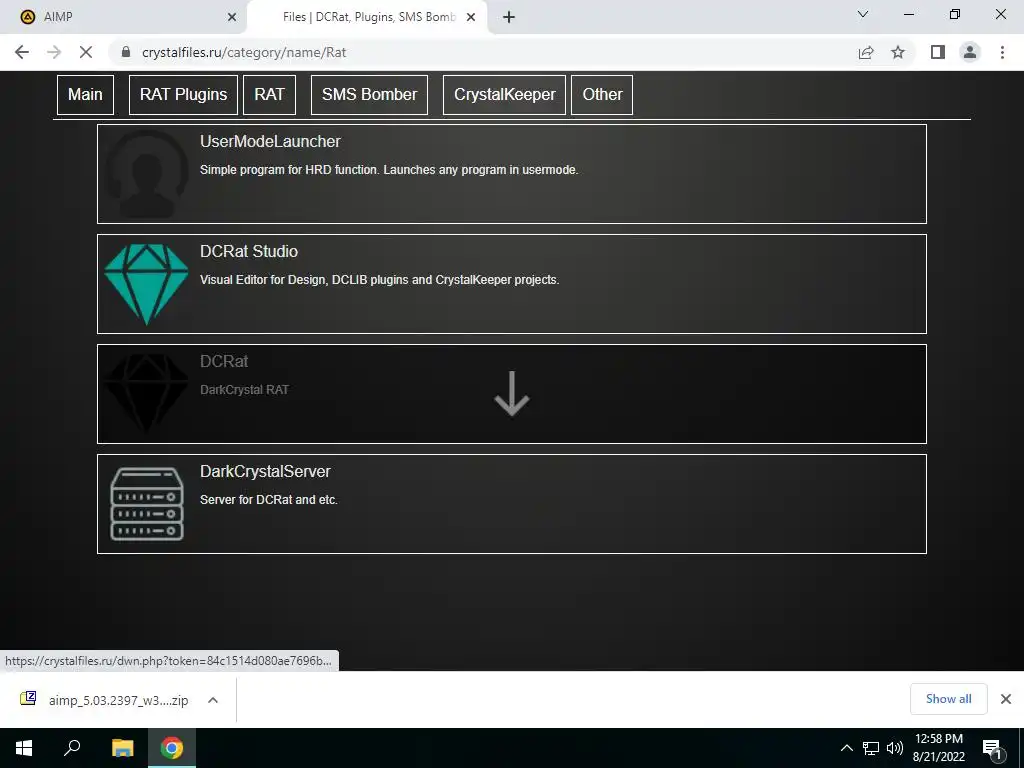Go back to the previous page
Image resolution: width=1024 pixels, height=768 pixels.
tap(22, 52)
